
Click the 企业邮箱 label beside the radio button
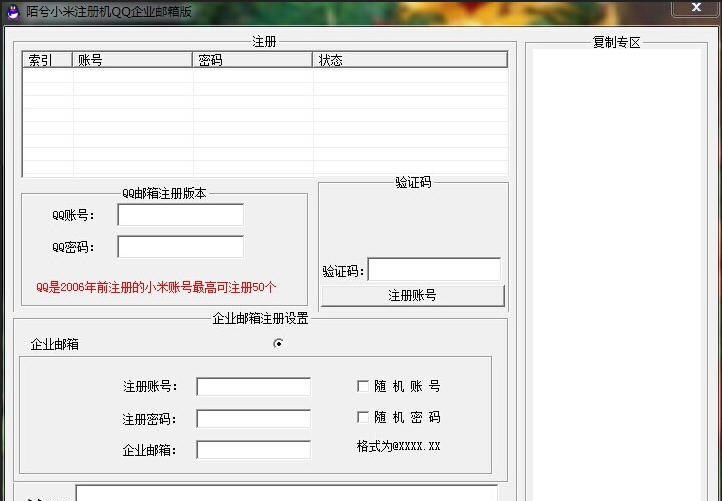click(x=54, y=344)
